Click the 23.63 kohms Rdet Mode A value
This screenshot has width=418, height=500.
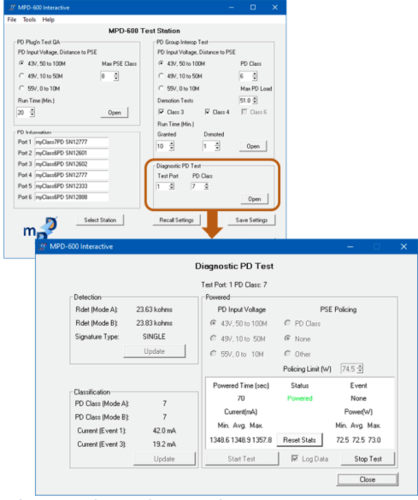(154, 309)
